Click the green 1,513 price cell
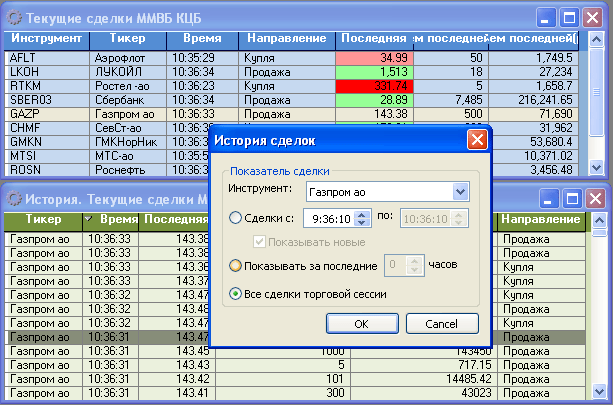Image resolution: width=613 pixels, height=405 pixels. pyautogui.click(x=375, y=72)
